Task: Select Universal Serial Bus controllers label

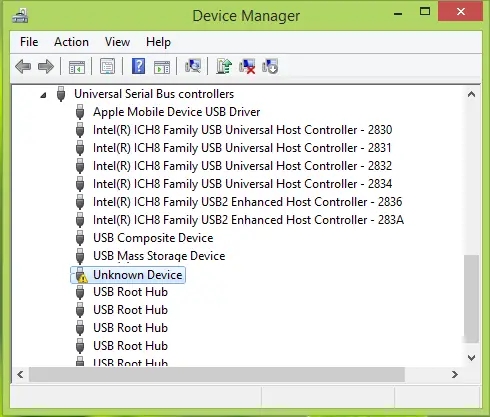Action: click(x=154, y=94)
